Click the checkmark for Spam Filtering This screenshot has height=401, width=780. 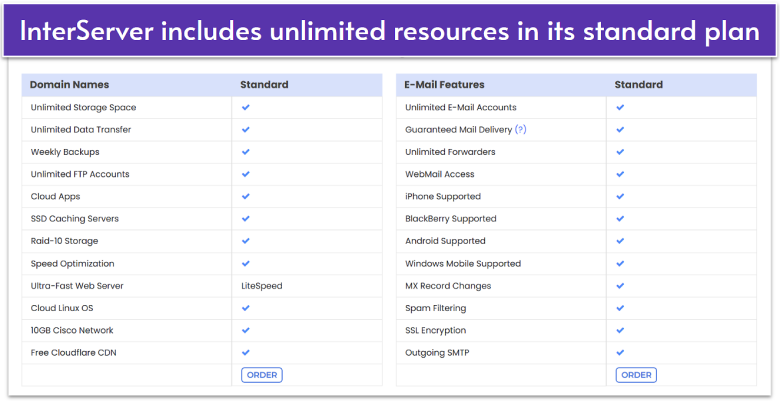(x=620, y=308)
